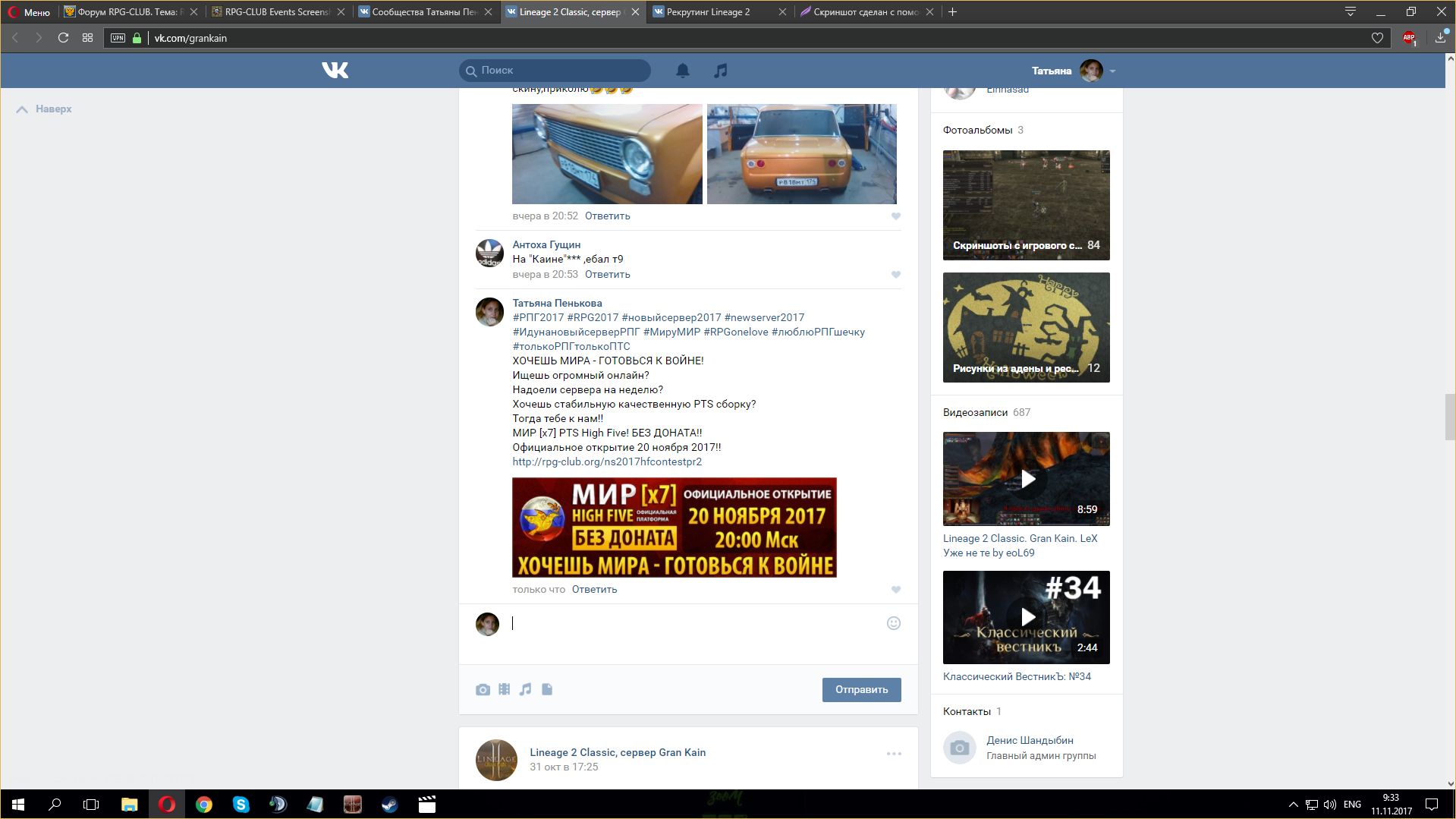Click Наверх to jump to top
The width and height of the screenshot is (1456, 819).
pos(44,109)
